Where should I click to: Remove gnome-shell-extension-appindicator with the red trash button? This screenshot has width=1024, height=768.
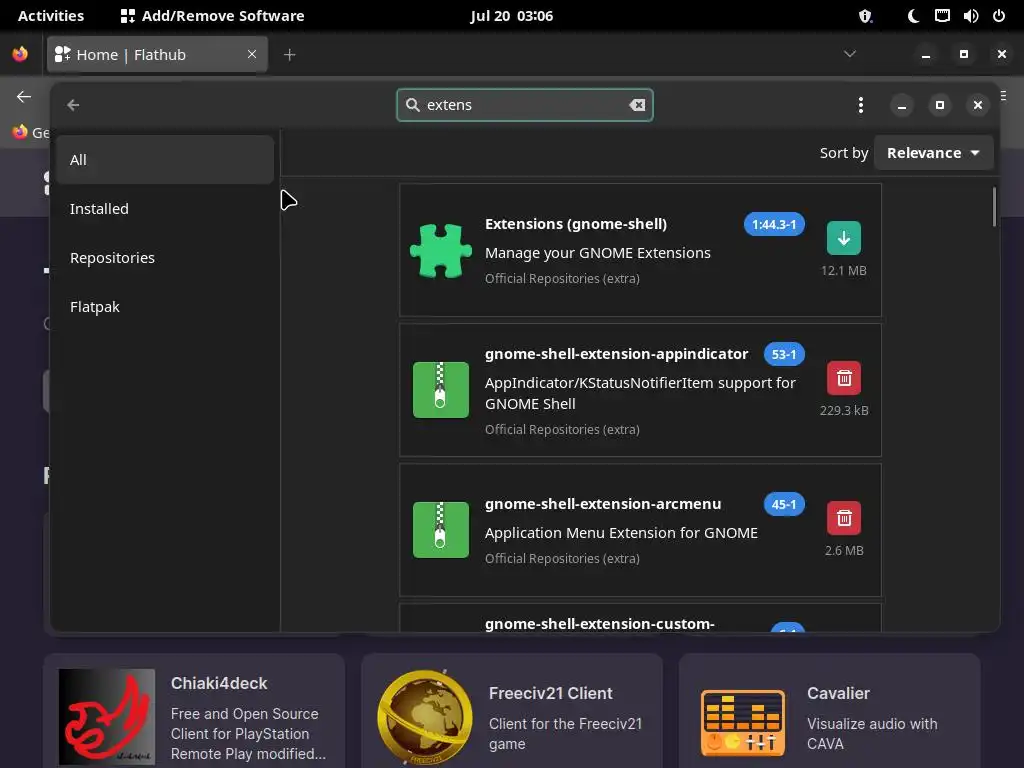pyautogui.click(x=843, y=378)
